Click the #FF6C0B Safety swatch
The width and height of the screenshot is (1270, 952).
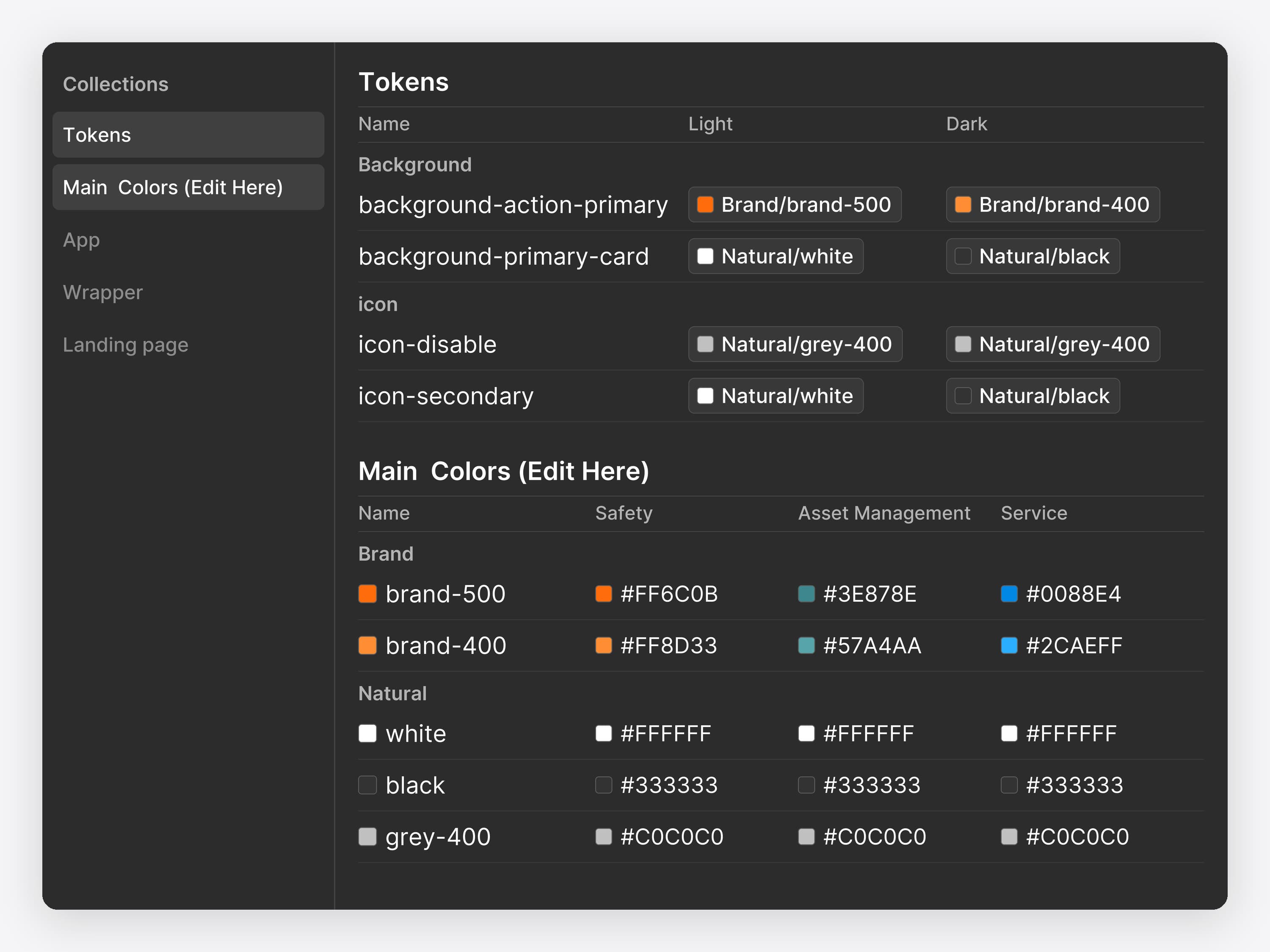604,594
